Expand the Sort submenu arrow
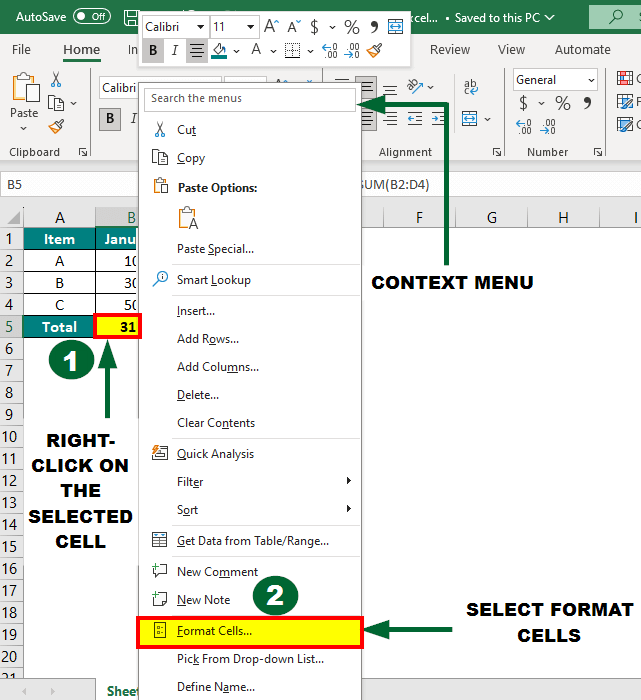This screenshot has height=700, width=641. click(x=349, y=508)
